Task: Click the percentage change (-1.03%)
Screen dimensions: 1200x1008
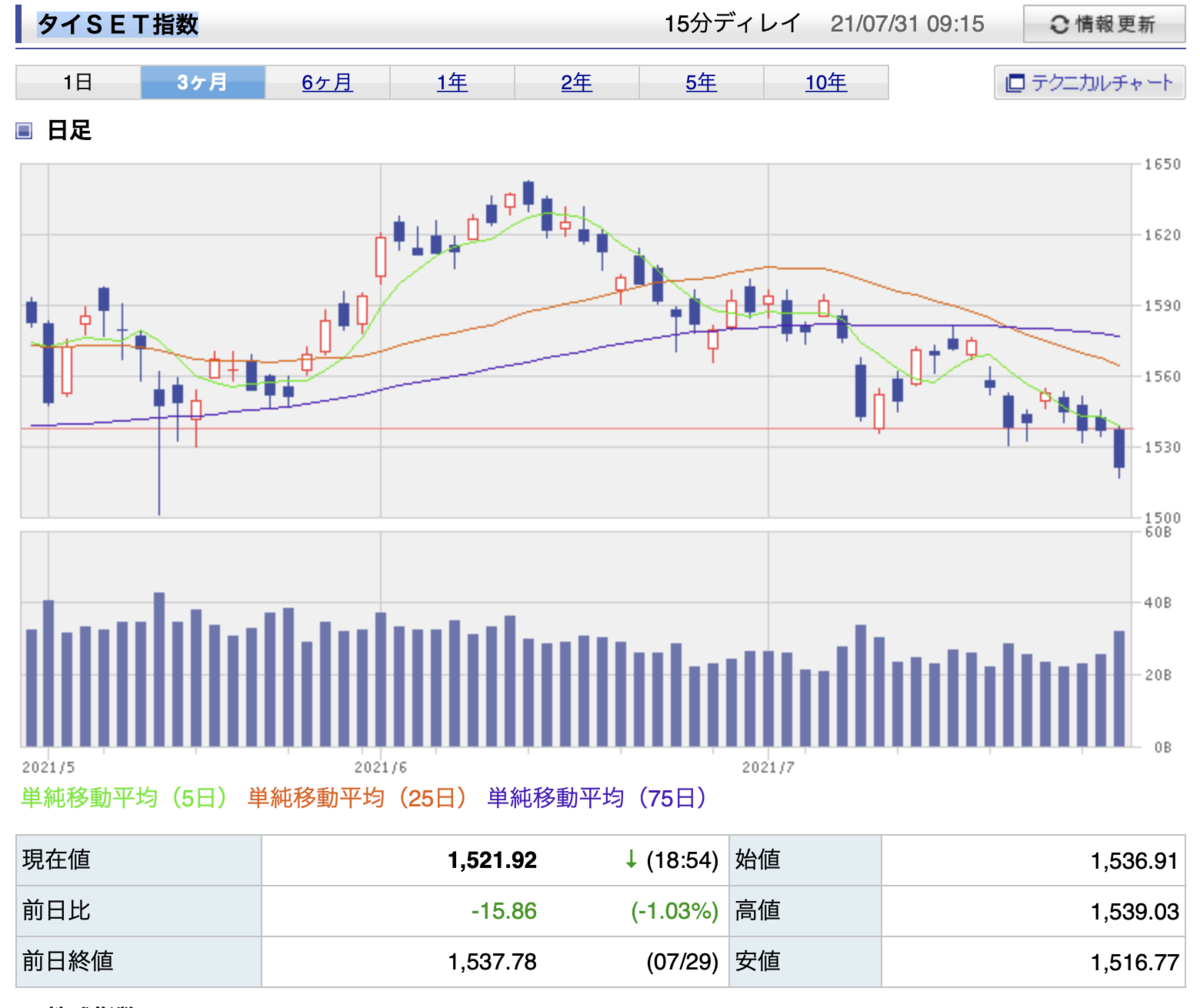Action: coord(674,911)
